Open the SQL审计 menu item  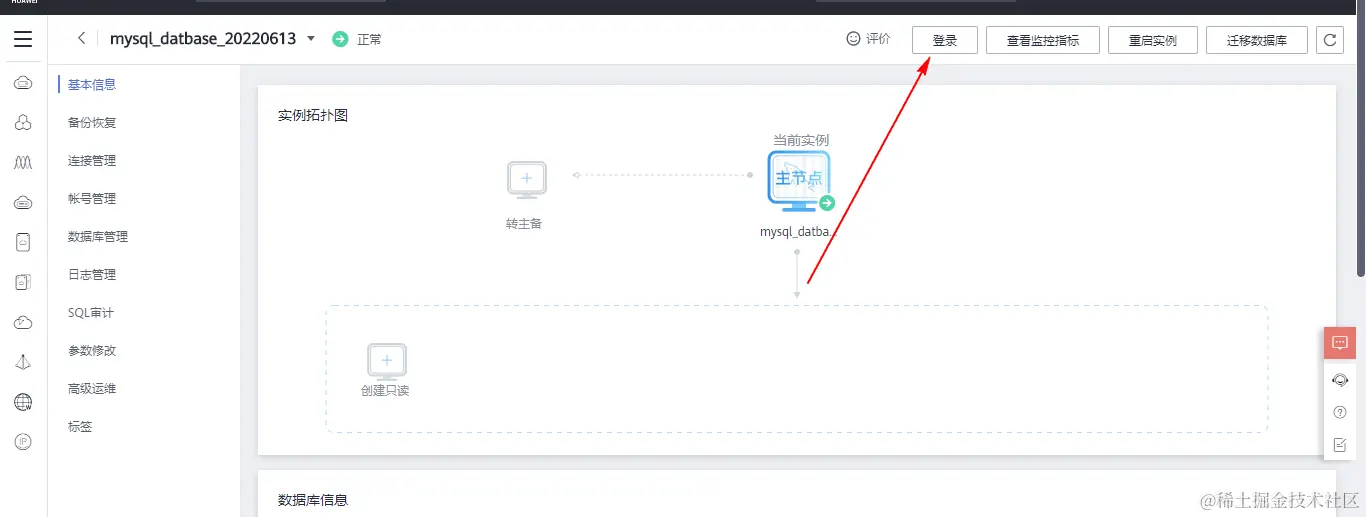point(91,313)
